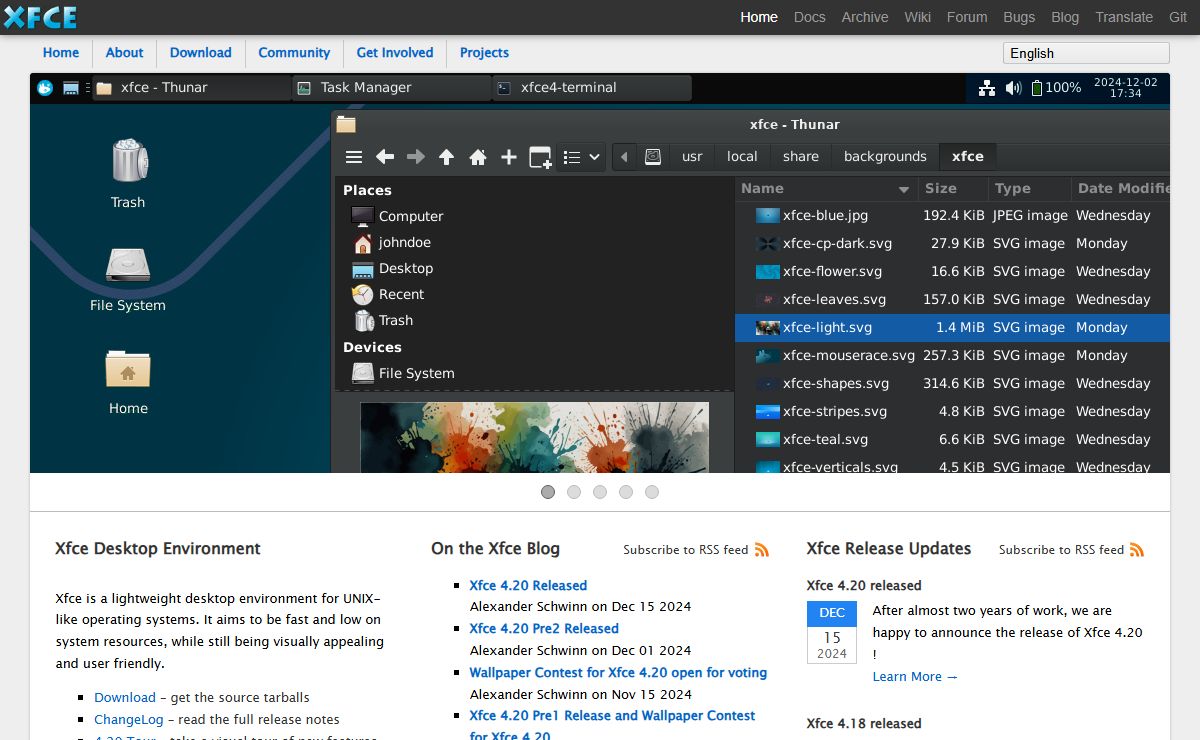
Task: Visit the Forum from top bar
Action: pos(967,17)
